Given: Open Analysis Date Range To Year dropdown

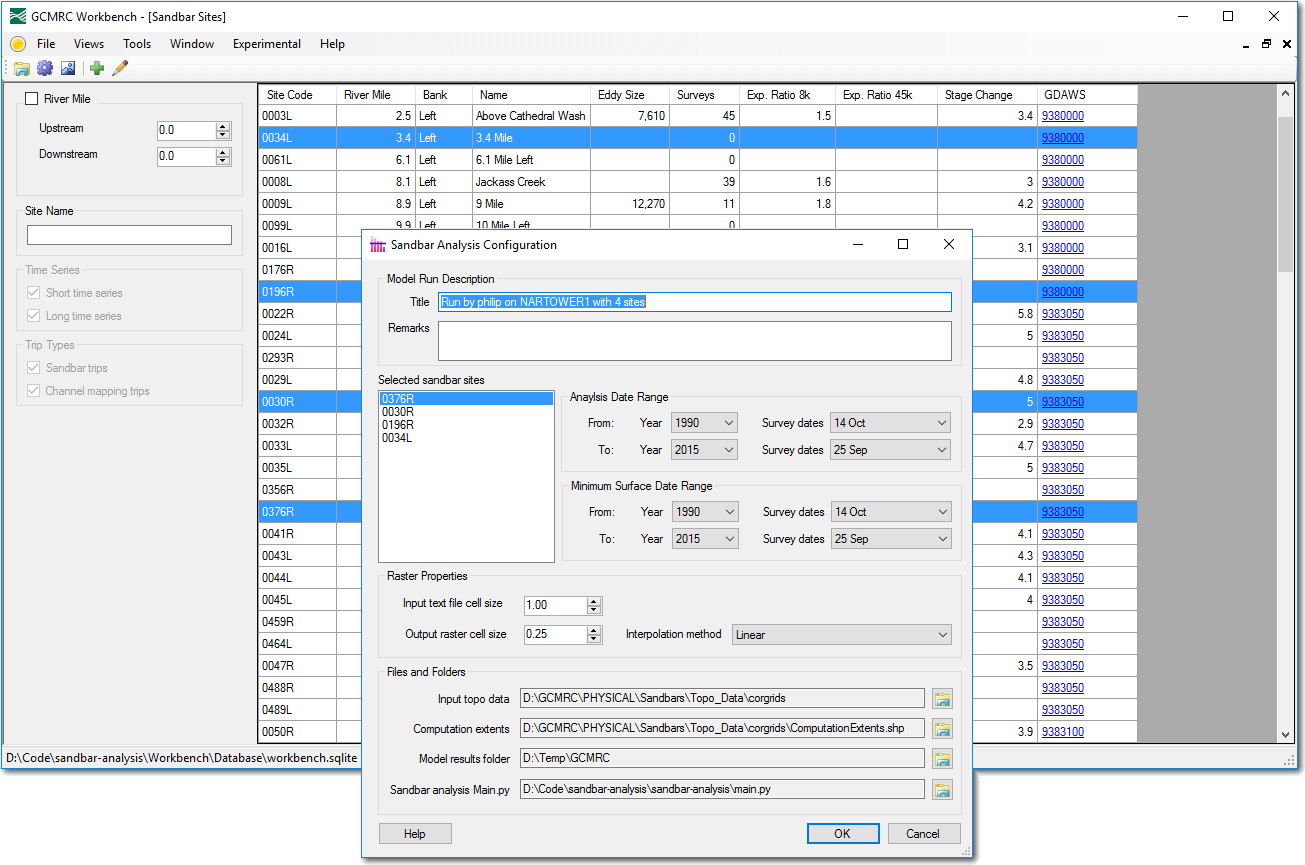Looking at the screenshot, I should [705, 450].
